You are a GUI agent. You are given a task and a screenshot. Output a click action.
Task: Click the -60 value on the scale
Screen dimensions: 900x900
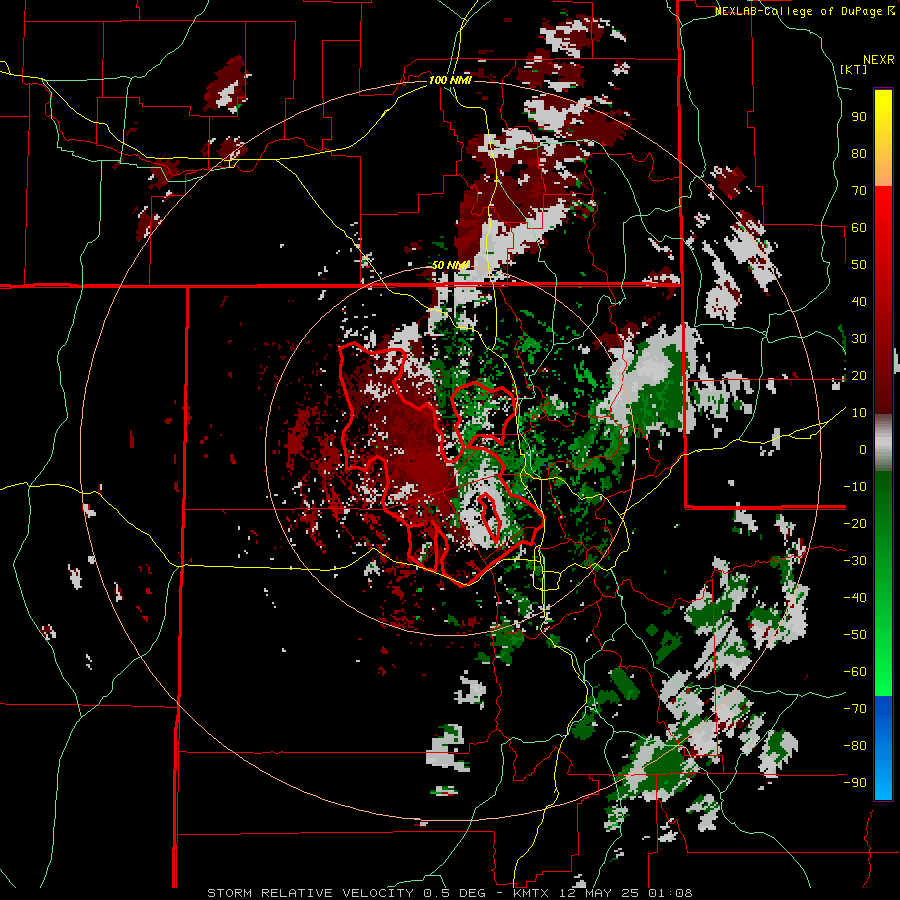(x=855, y=672)
